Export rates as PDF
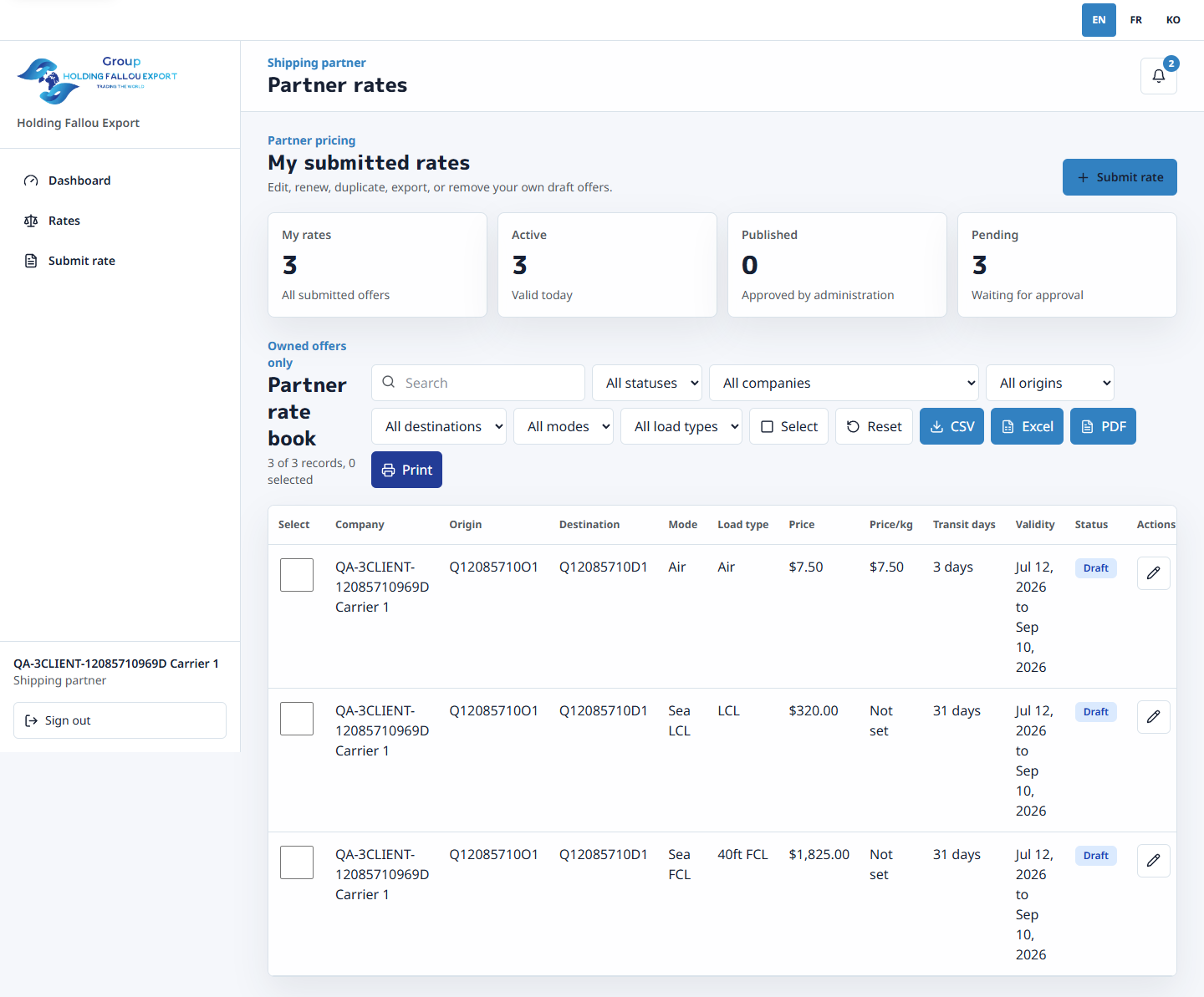Viewport: 1204px width, 997px height. [x=1103, y=426]
